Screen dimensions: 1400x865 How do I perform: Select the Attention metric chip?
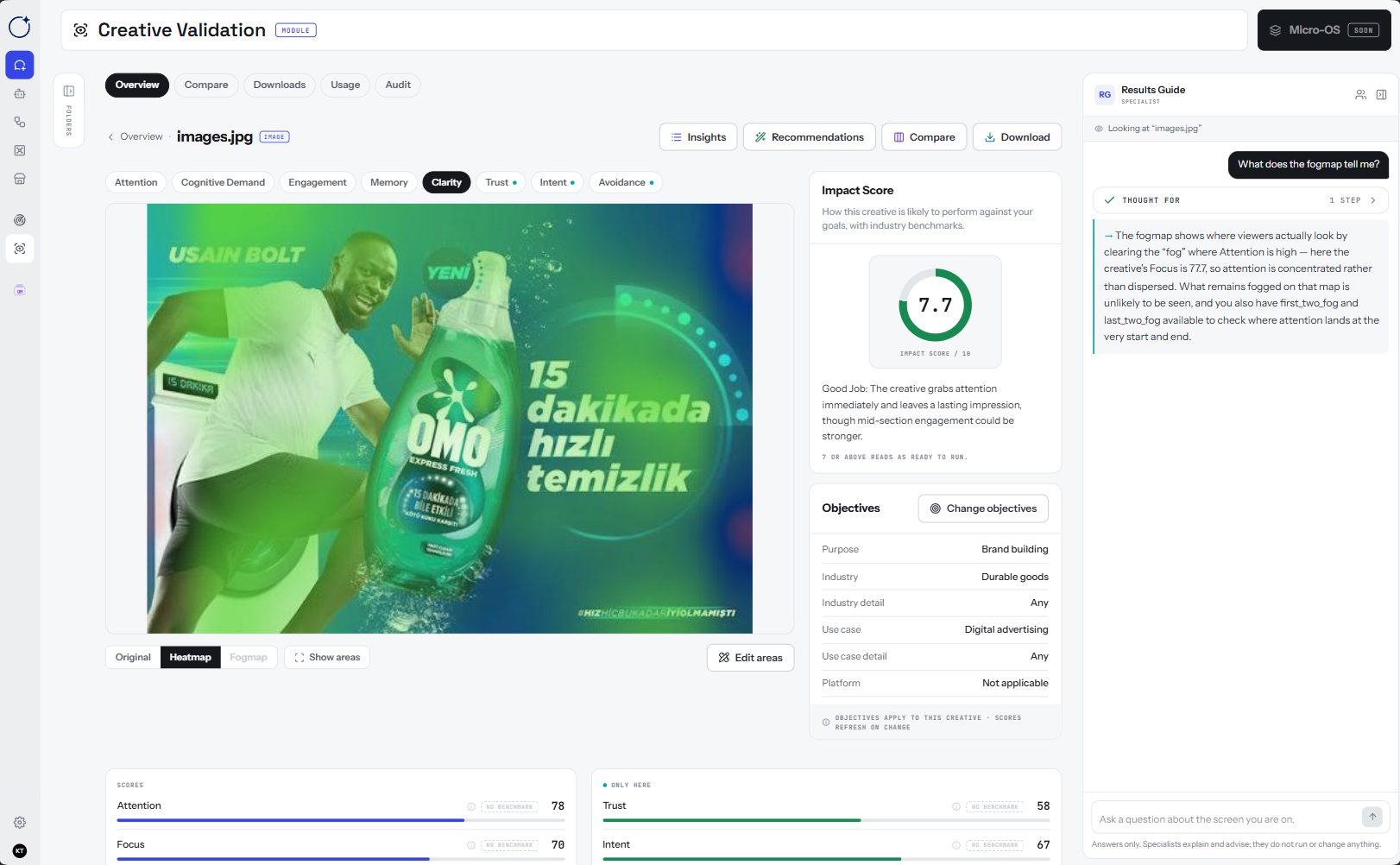136,182
